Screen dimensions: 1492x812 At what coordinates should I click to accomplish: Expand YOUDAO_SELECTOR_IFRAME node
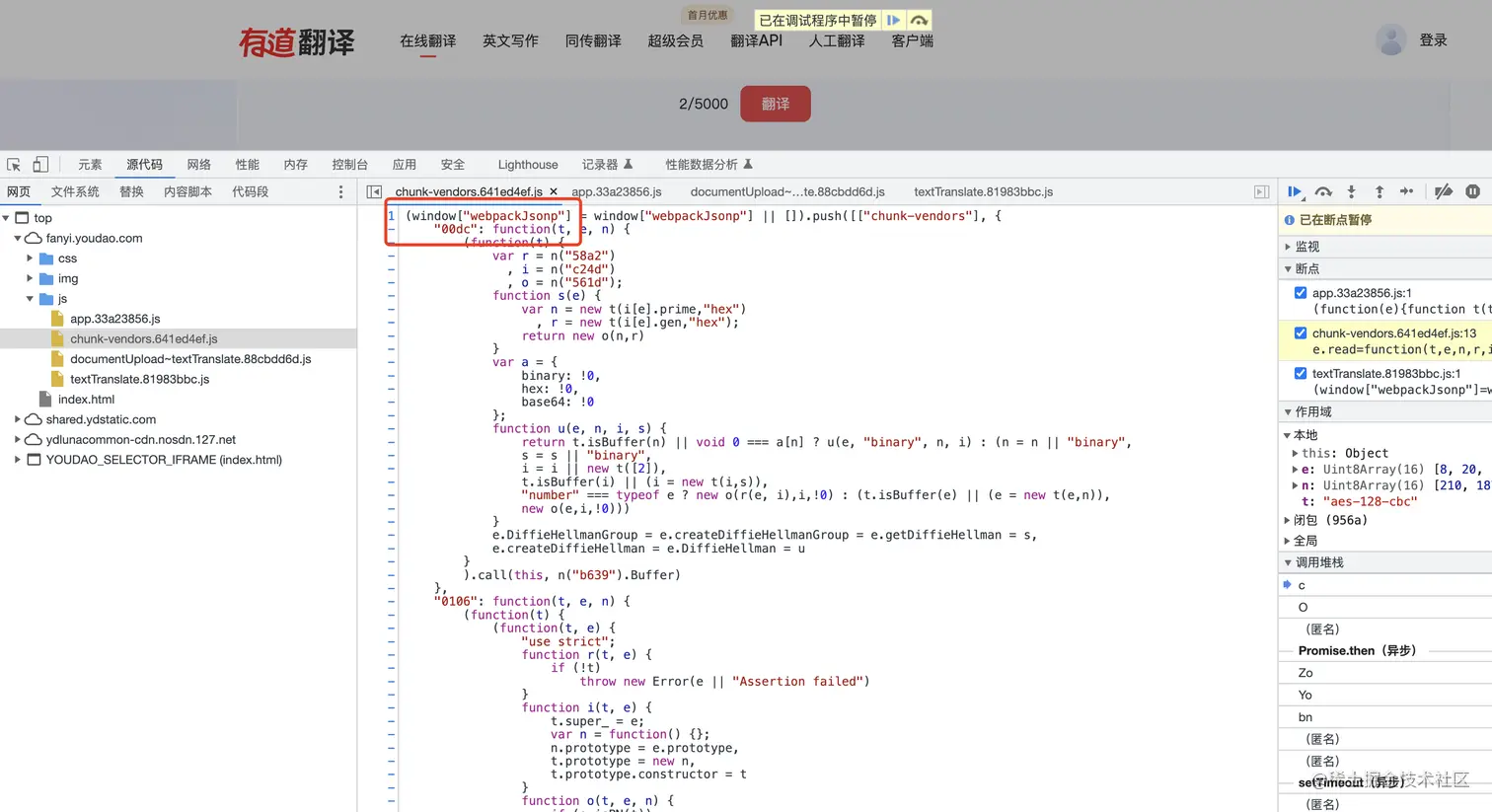[x=18, y=460]
